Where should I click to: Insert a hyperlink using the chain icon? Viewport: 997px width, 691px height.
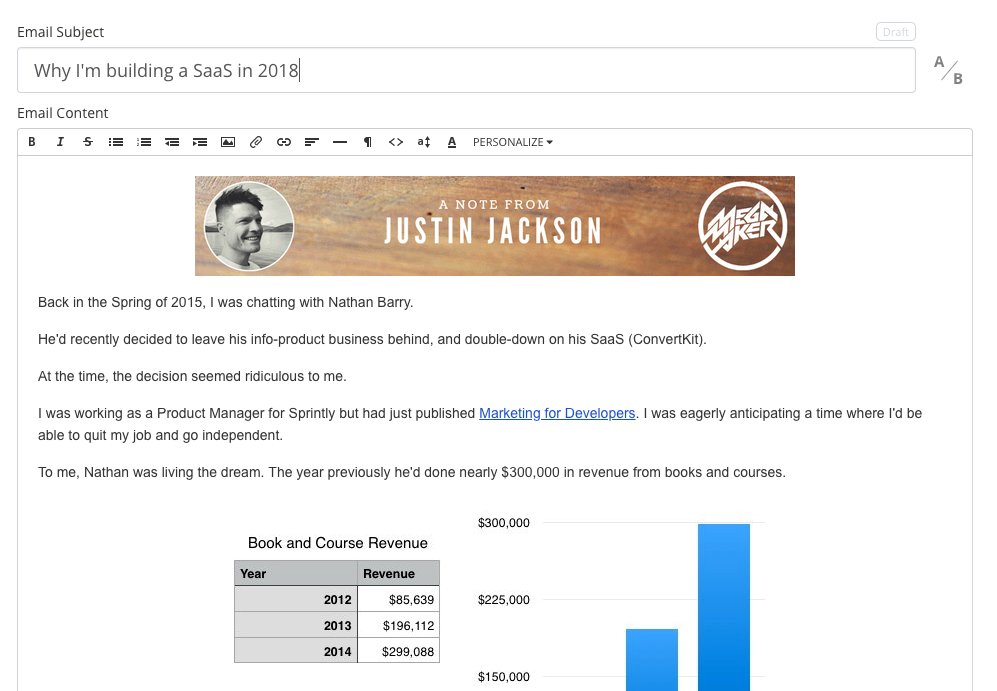(284, 142)
